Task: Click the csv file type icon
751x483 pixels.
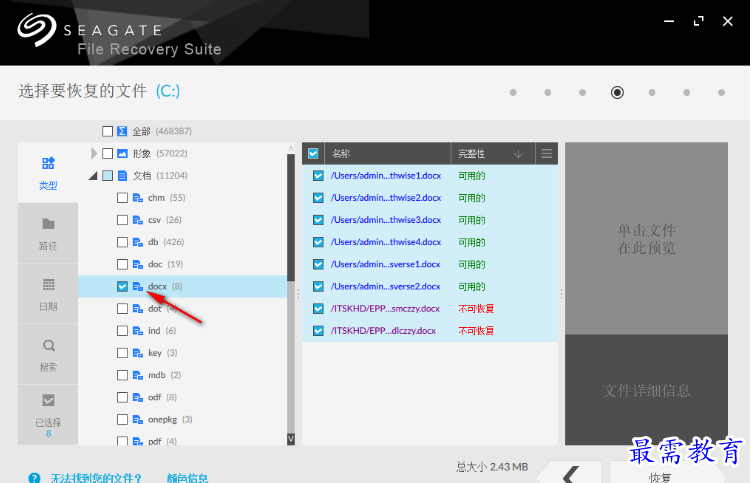Action: coord(138,220)
